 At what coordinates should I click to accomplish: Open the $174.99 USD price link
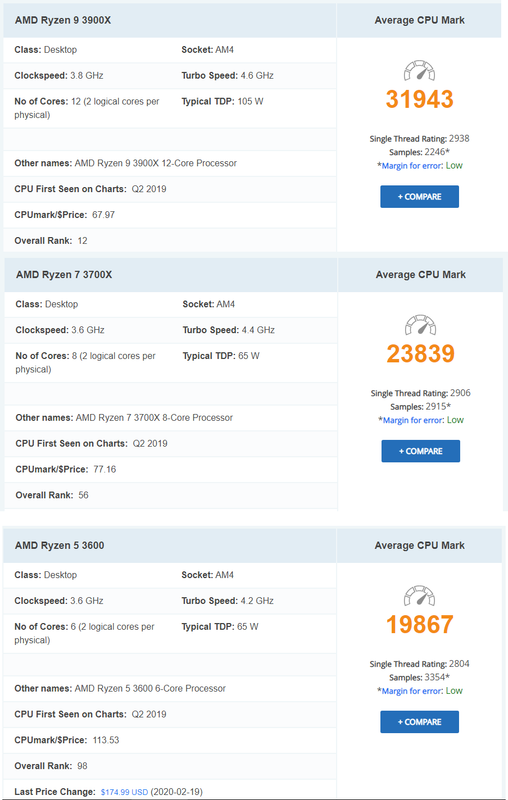click(x=124, y=792)
